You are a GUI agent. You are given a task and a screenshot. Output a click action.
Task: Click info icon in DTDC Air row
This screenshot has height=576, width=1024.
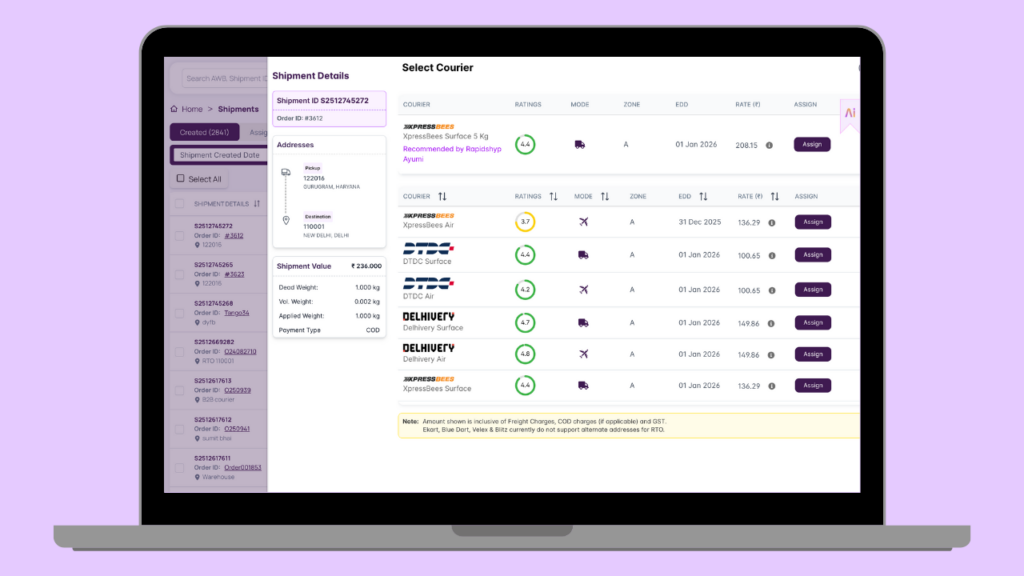point(772,290)
